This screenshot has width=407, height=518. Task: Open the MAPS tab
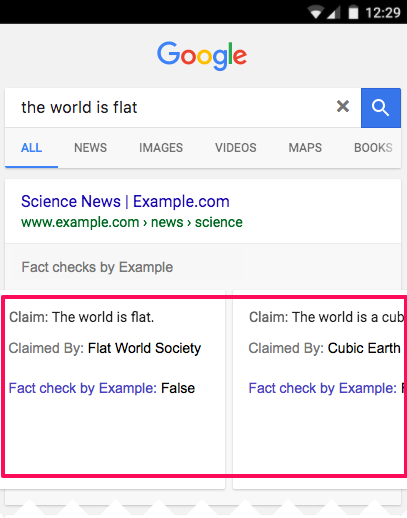click(x=305, y=148)
